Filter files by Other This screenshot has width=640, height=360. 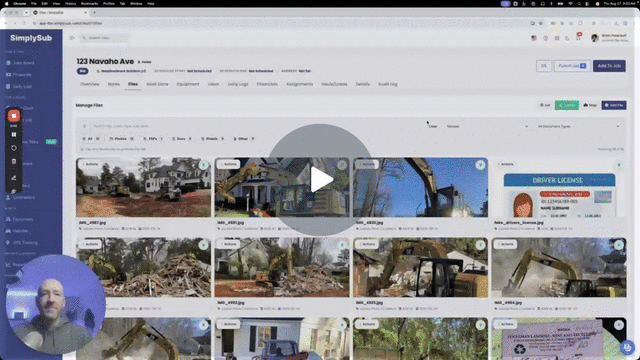(x=244, y=139)
